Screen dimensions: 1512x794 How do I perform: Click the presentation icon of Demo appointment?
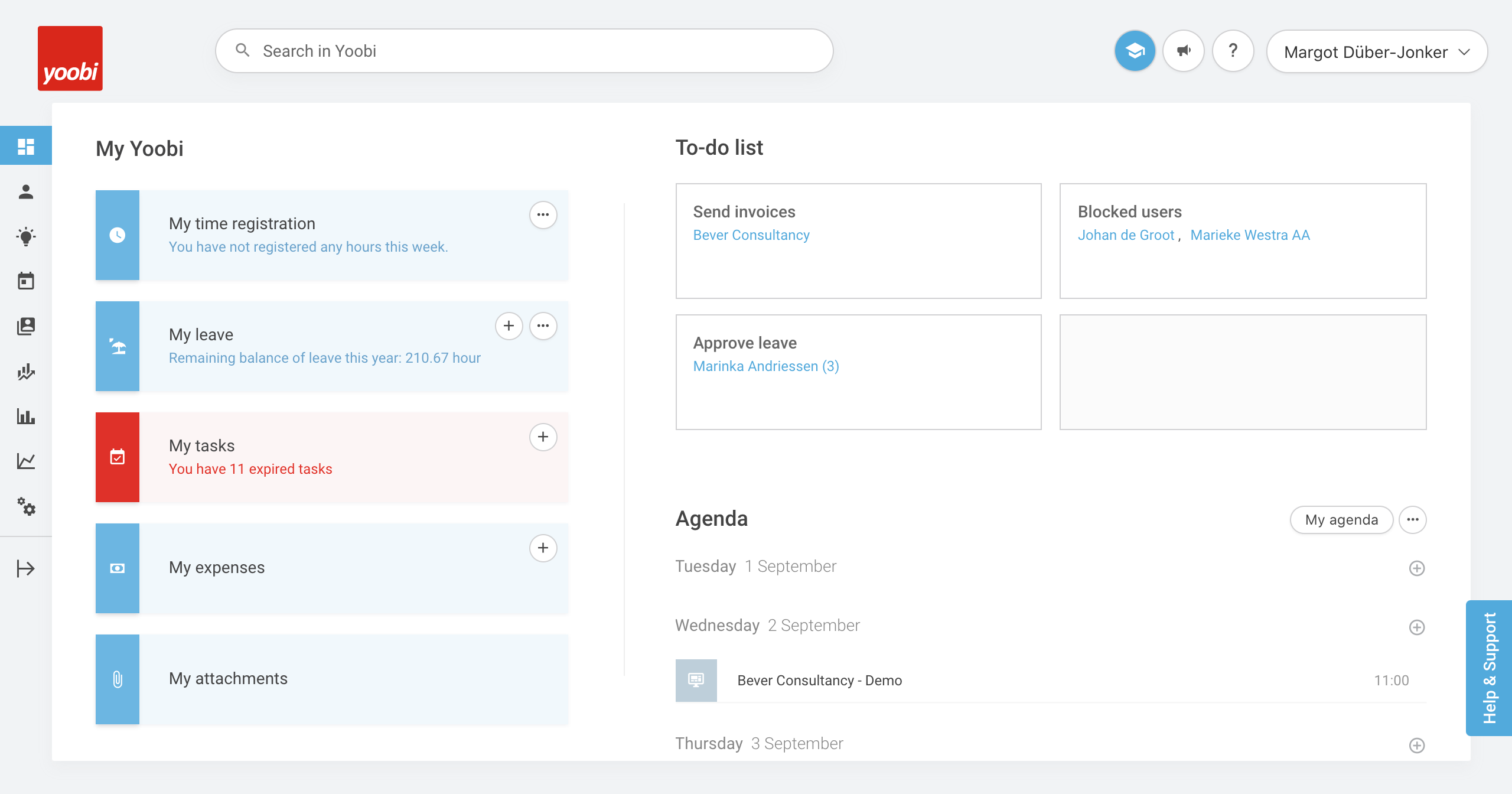click(x=696, y=681)
